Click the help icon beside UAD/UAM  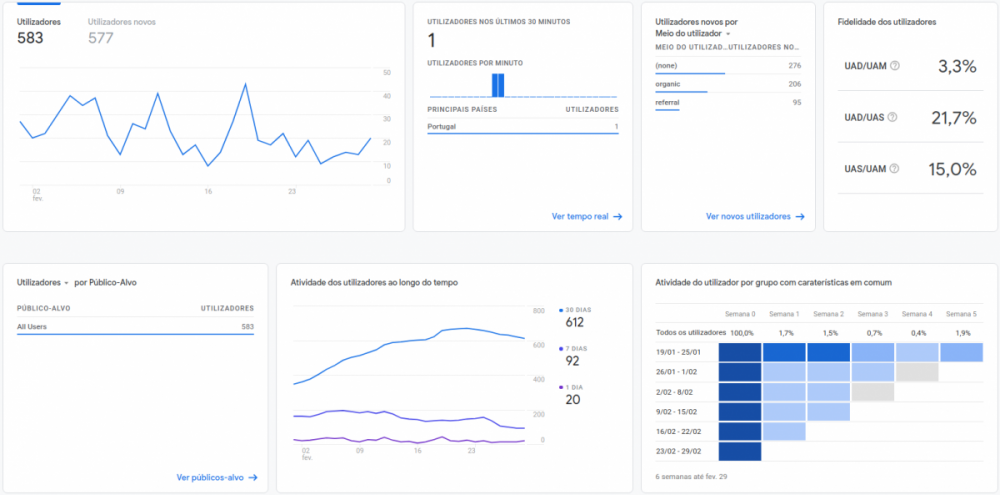click(x=895, y=66)
